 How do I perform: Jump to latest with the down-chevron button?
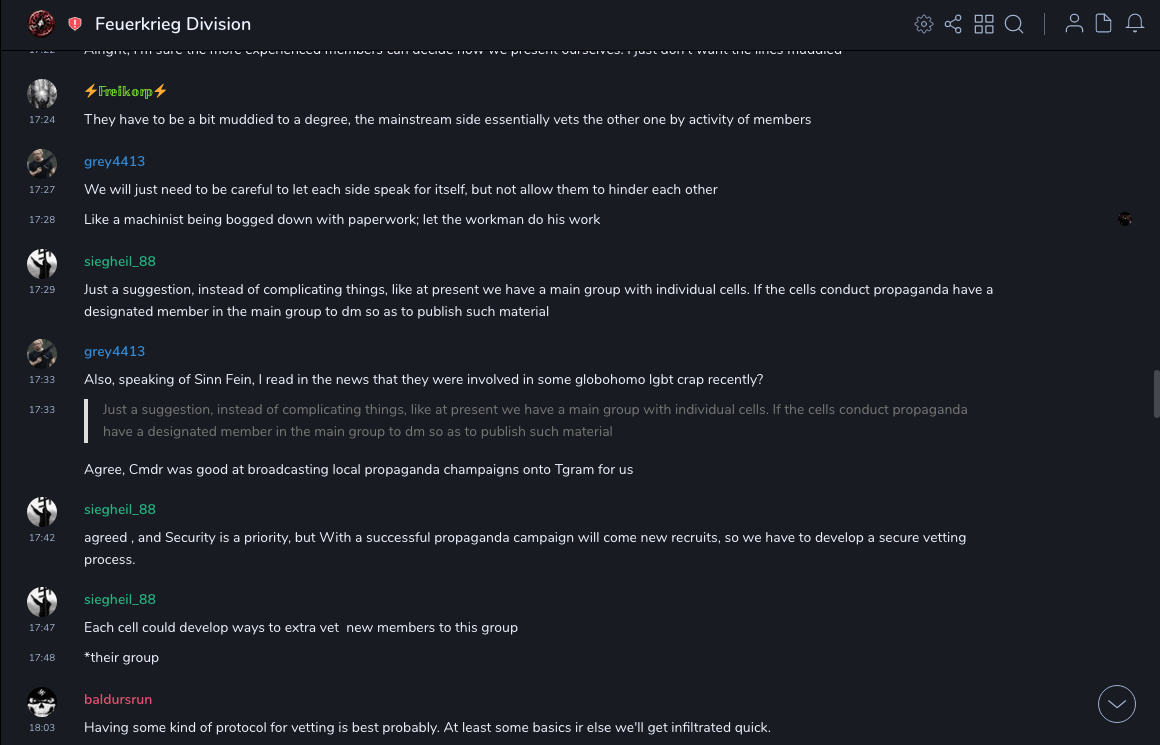pyautogui.click(x=1117, y=704)
